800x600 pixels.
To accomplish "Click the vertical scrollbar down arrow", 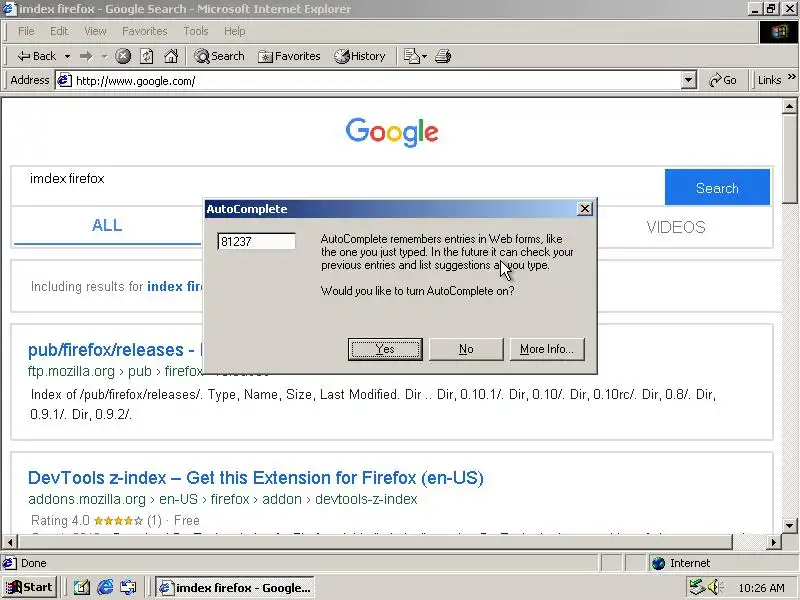I will tap(789, 526).
